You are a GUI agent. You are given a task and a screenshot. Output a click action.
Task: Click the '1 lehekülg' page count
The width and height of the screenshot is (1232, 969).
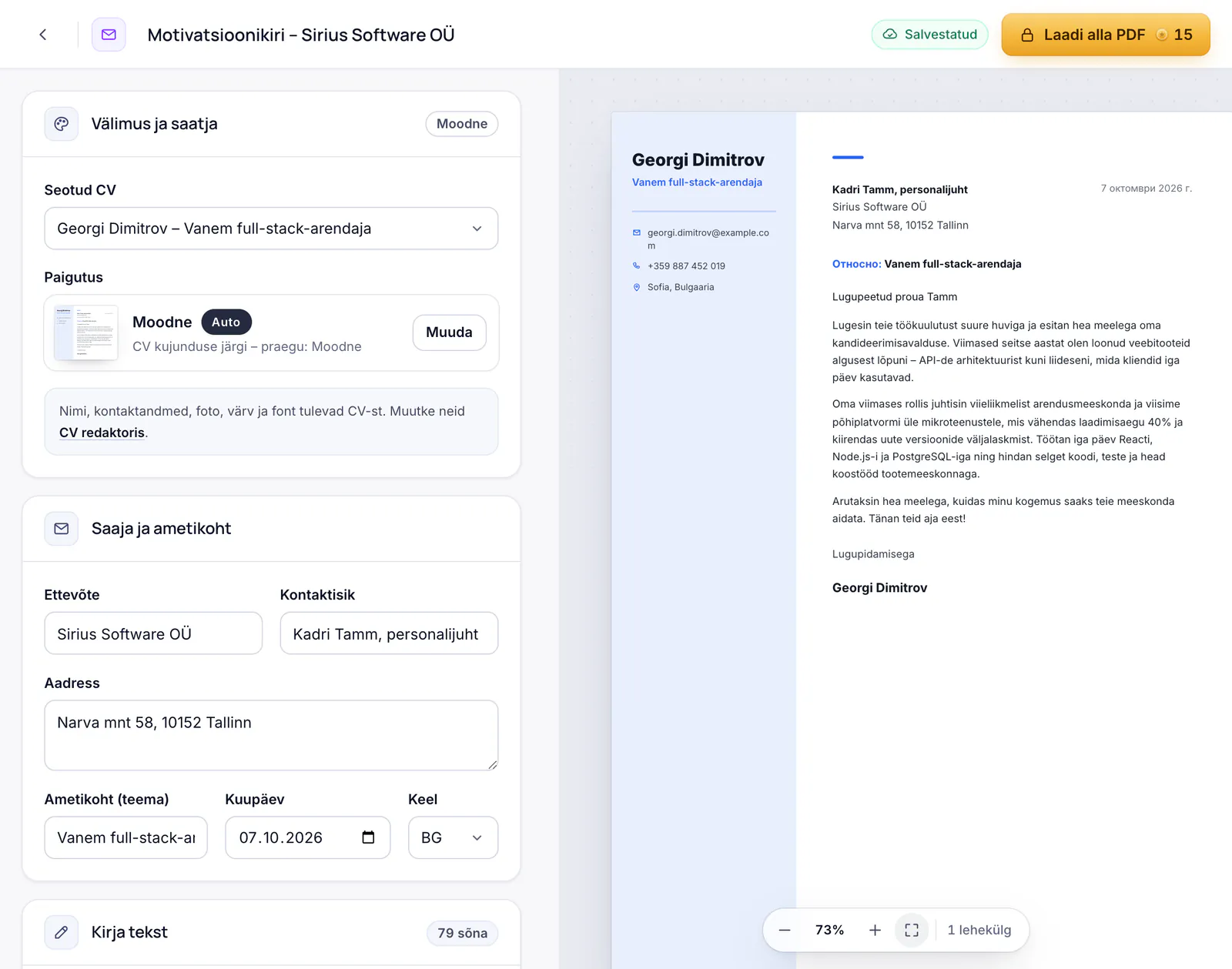pos(979,931)
